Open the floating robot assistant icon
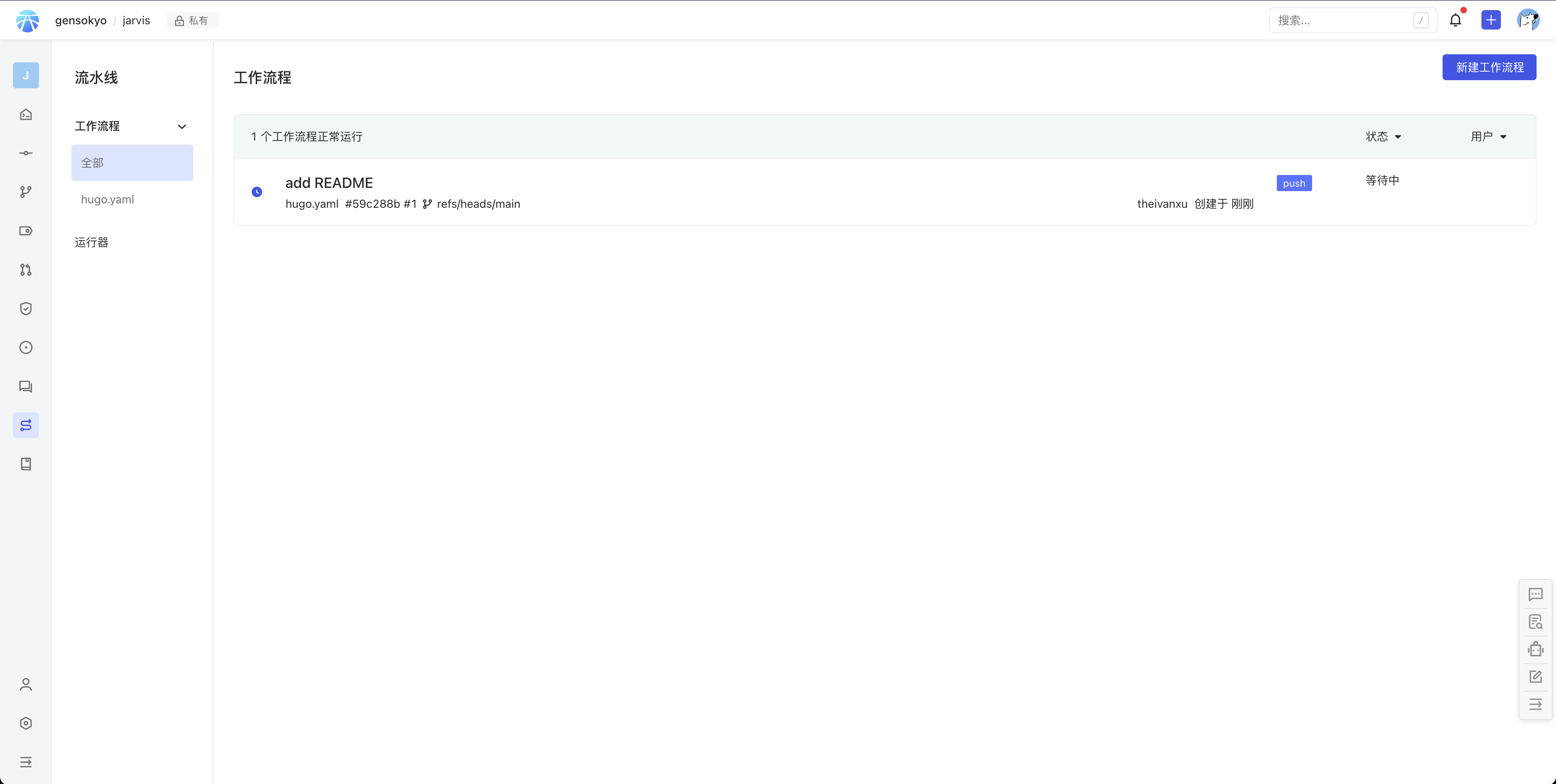Screen dimensions: 1556x784 pyautogui.click(x=1535, y=650)
